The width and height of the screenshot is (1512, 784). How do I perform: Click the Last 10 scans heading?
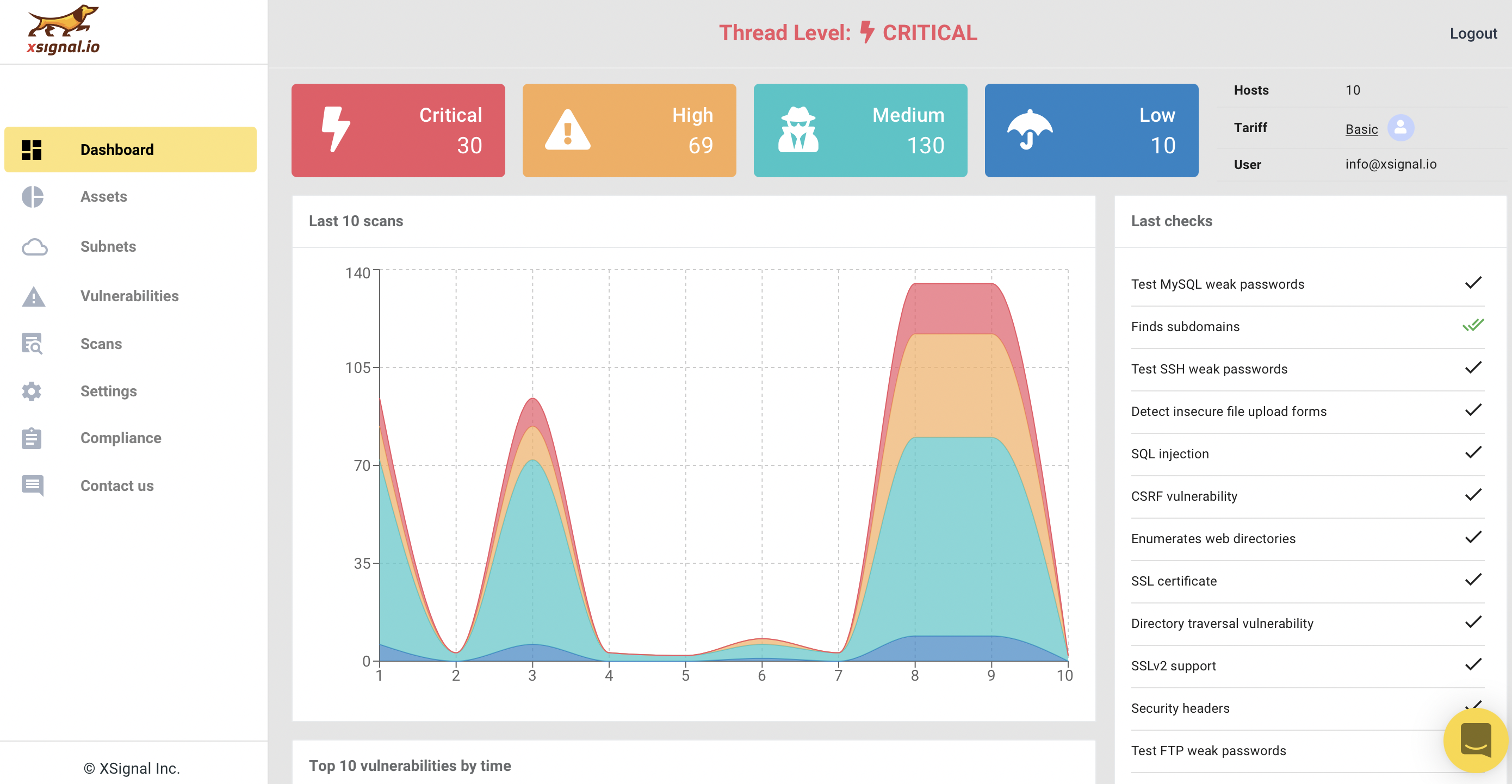coord(356,221)
